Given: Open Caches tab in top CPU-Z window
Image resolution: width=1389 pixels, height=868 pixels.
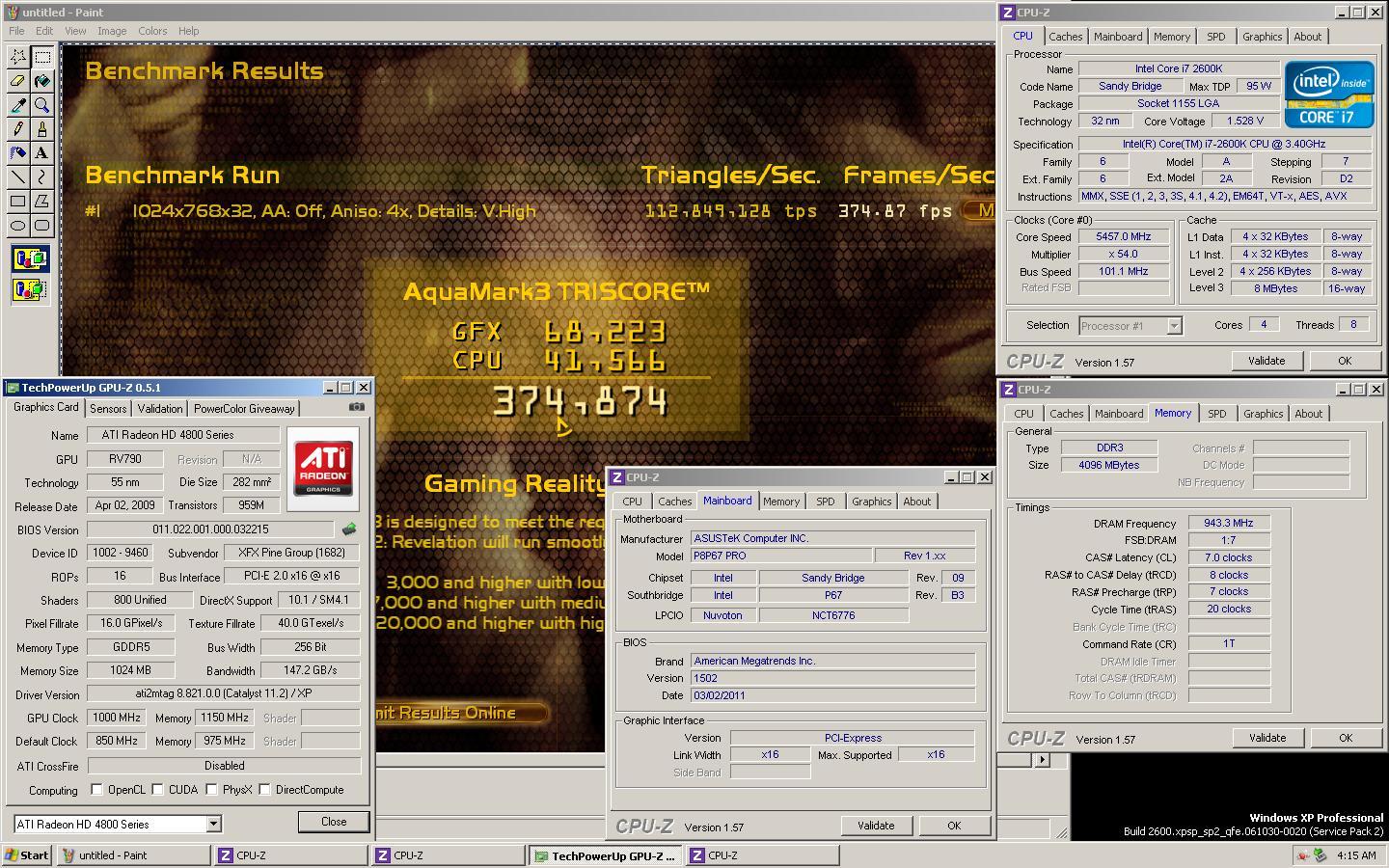Looking at the screenshot, I should (x=1065, y=37).
